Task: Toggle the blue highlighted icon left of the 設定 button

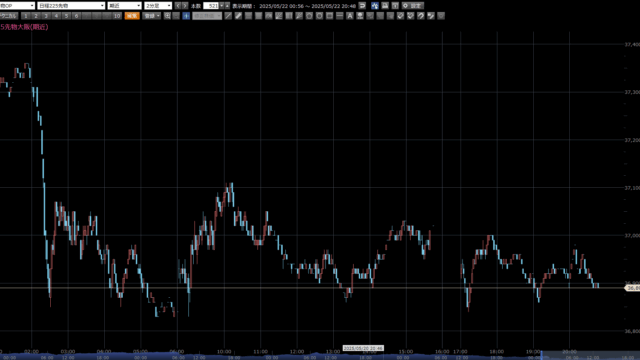Action: coord(375,6)
